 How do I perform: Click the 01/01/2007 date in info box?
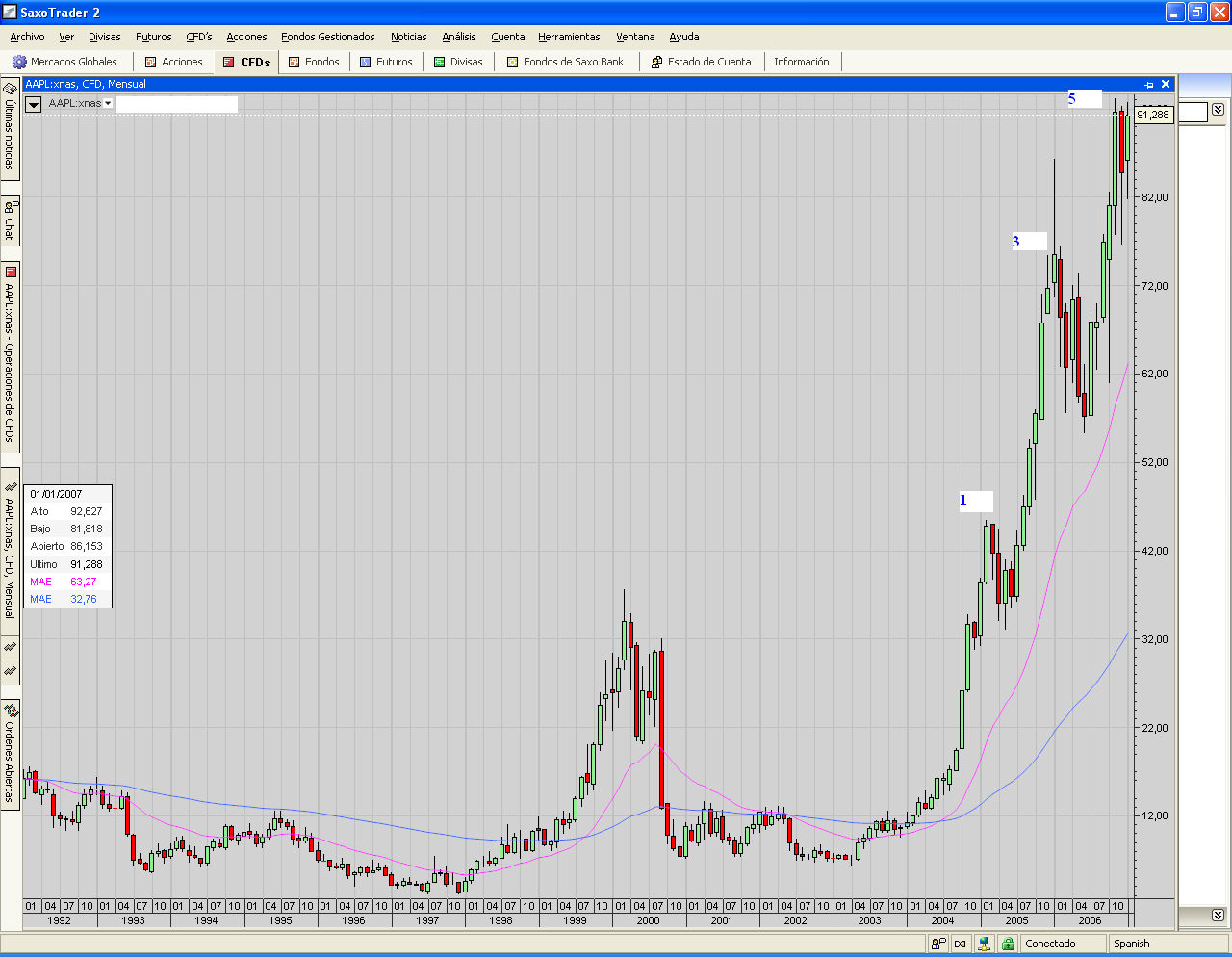(56, 494)
